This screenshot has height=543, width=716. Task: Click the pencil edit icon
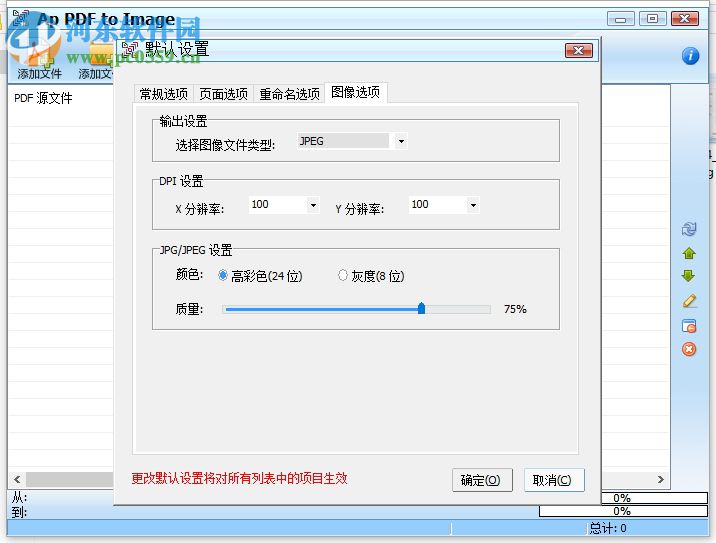tap(689, 300)
